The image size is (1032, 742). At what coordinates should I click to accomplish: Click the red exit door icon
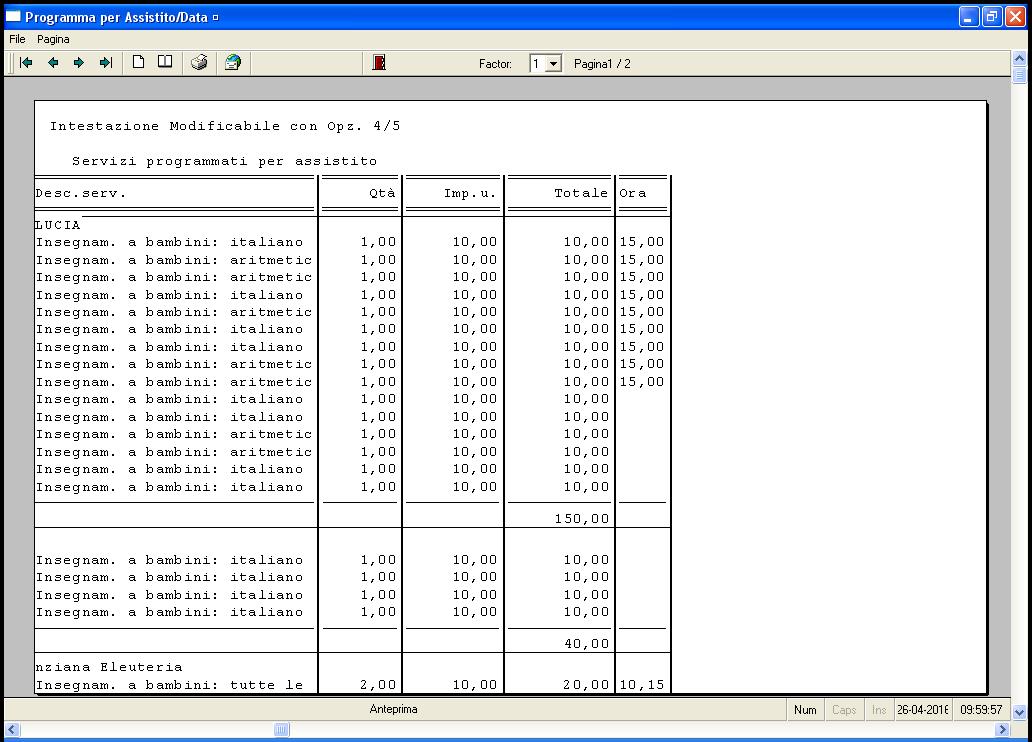click(x=379, y=63)
